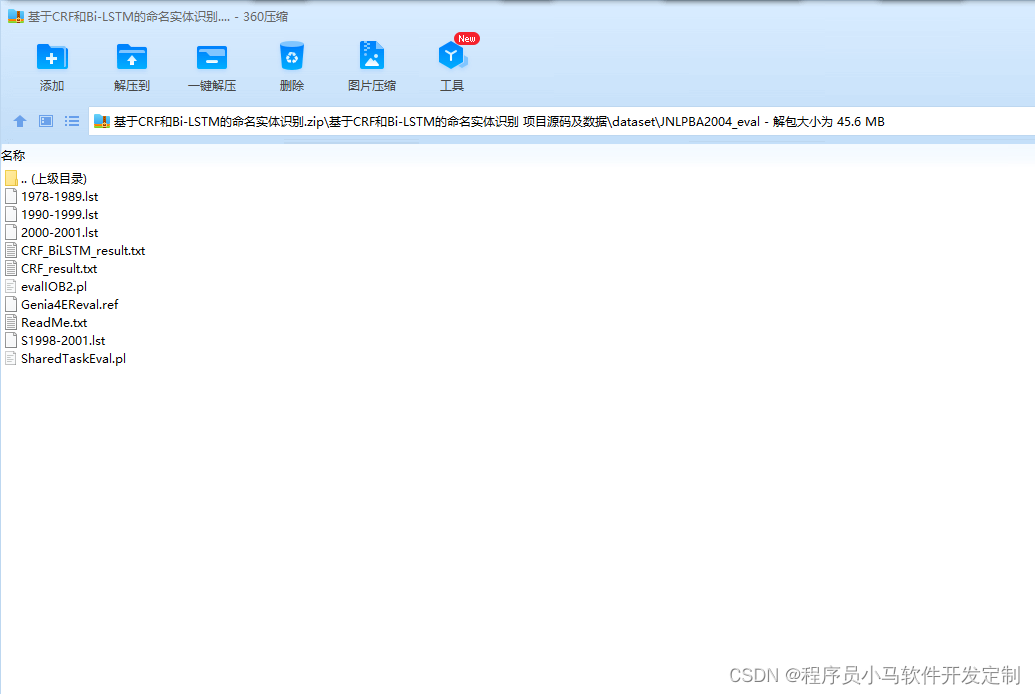
Task: Open ReadMe.txt from the file list
Action: (53, 322)
